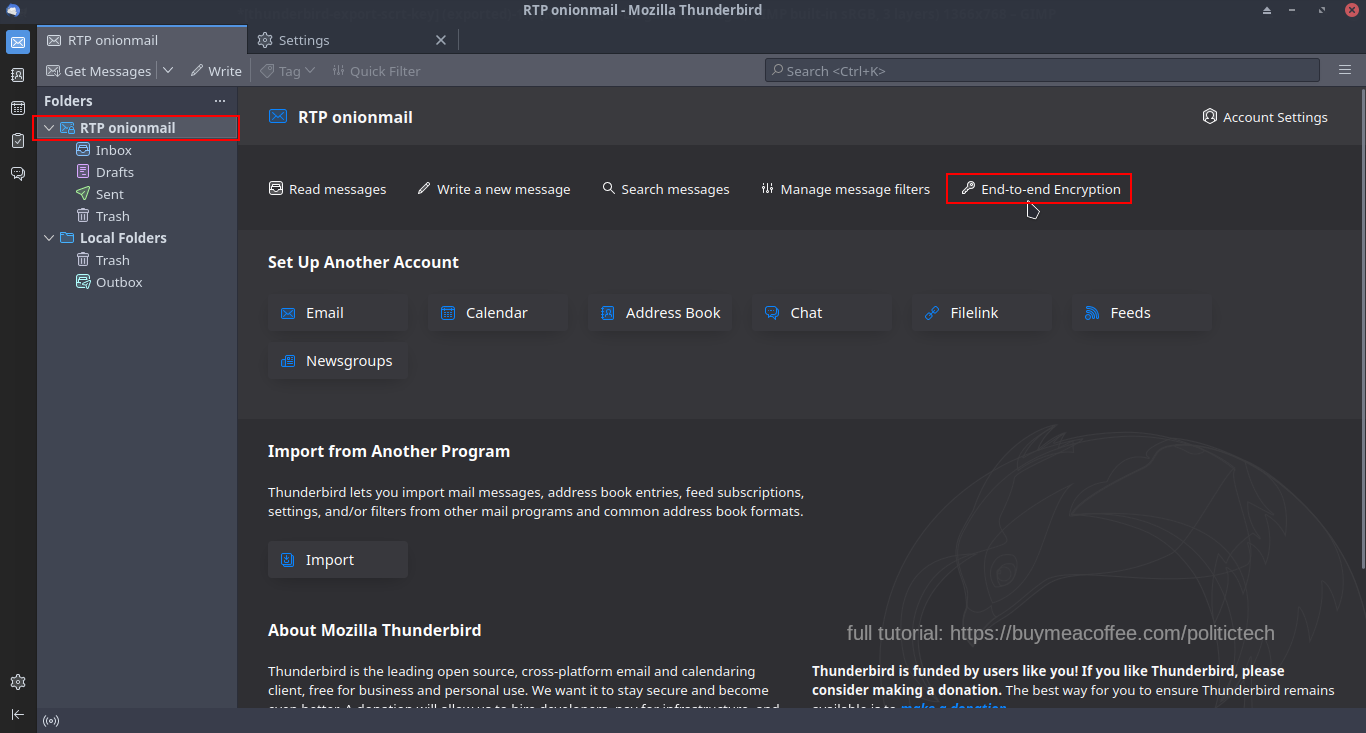Open Trash under Local Folders
The width and height of the screenshot is (1366, 733).
[137, 260]
